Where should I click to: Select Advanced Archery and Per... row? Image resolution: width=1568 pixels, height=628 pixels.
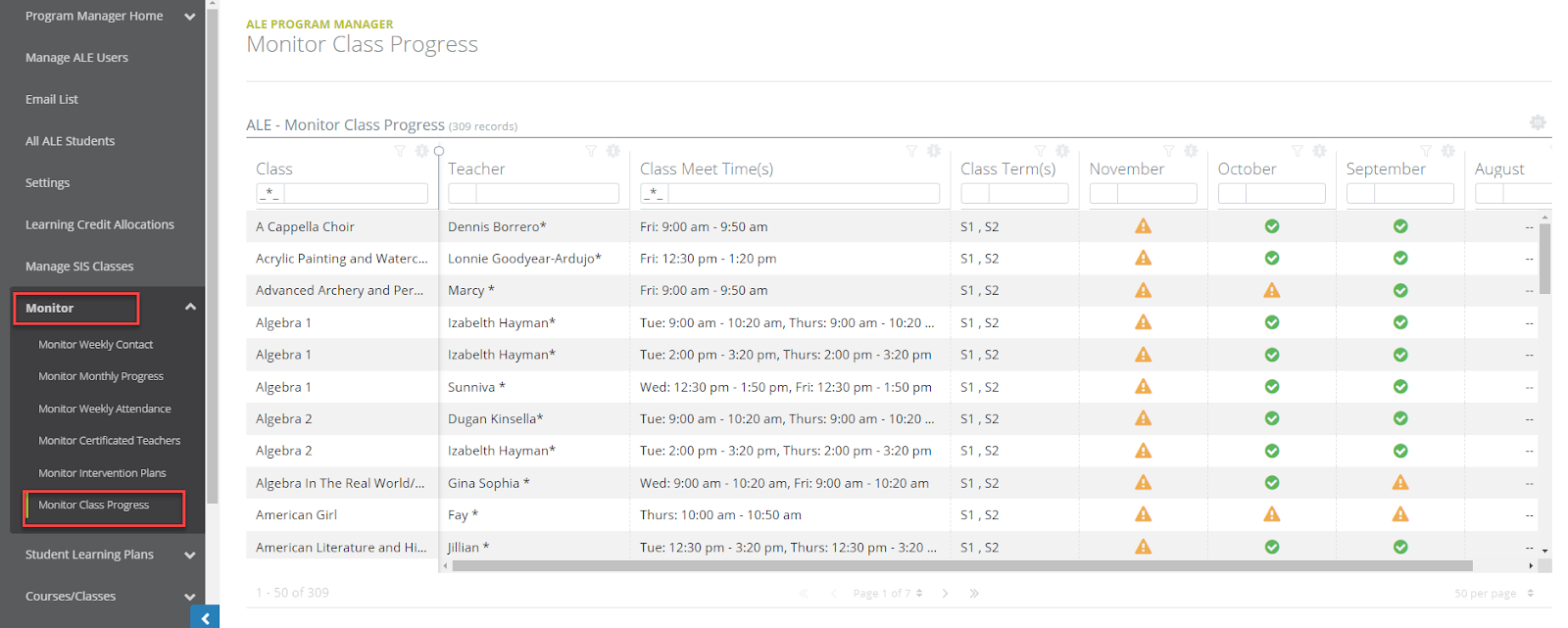892,290
